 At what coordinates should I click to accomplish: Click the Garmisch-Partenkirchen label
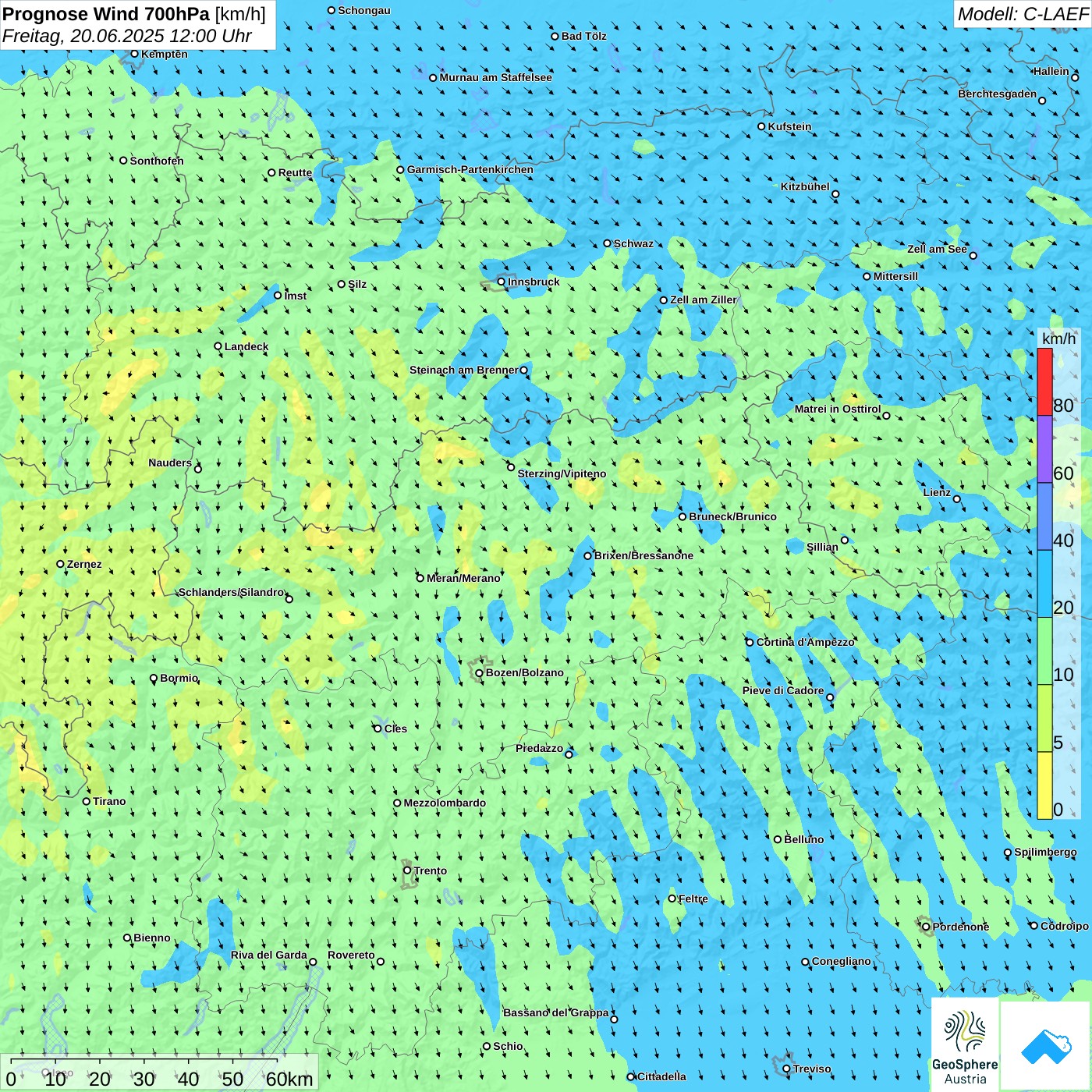(470, 169)
